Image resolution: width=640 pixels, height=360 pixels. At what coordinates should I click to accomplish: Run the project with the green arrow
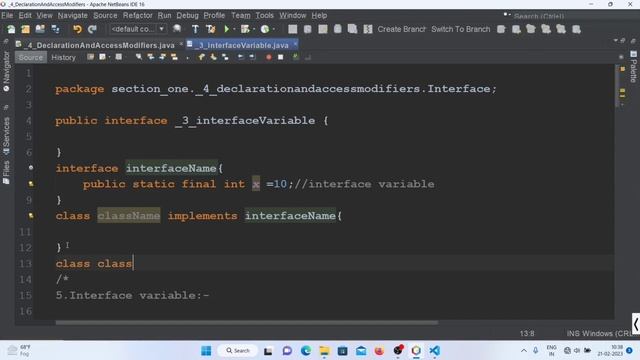click(x=227, y=29)
